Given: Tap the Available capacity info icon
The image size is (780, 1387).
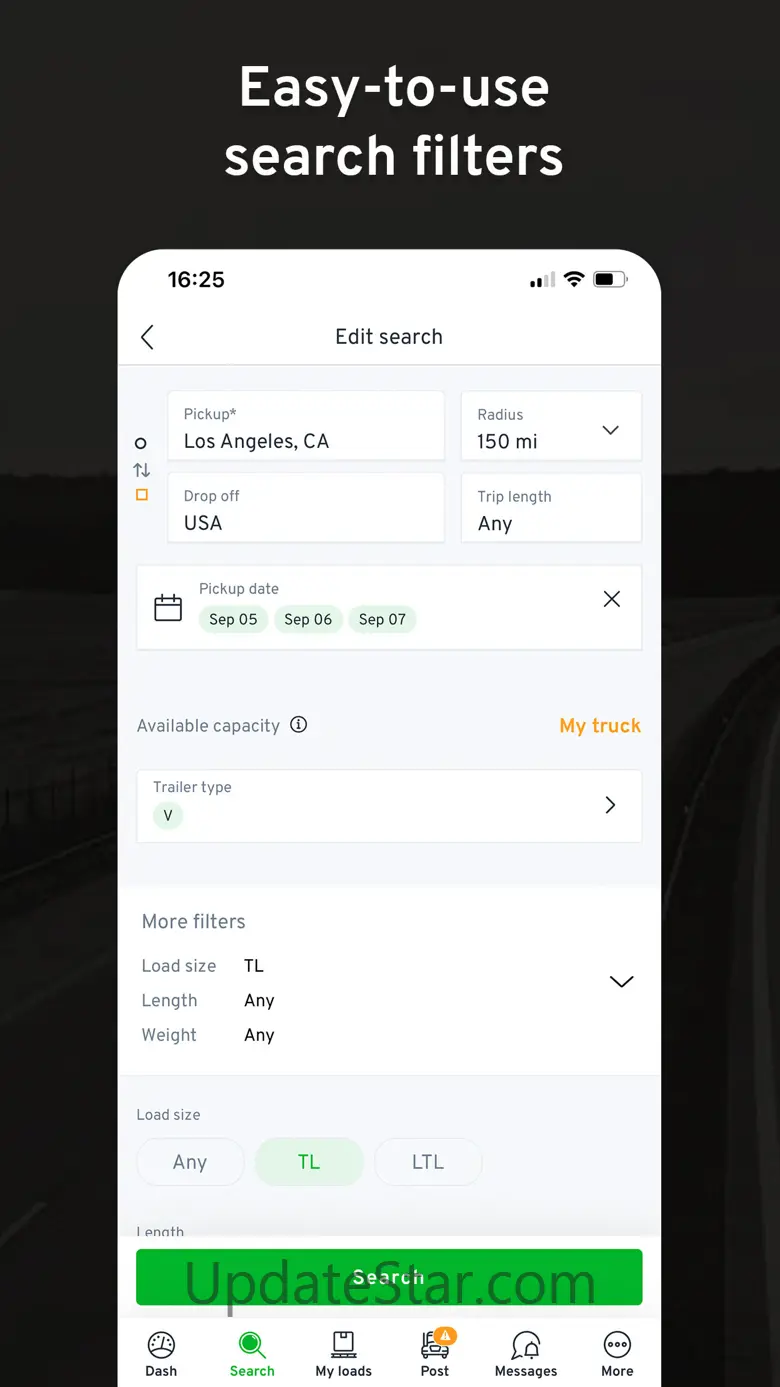Looking at the screenshot, I should click(298, 725).
